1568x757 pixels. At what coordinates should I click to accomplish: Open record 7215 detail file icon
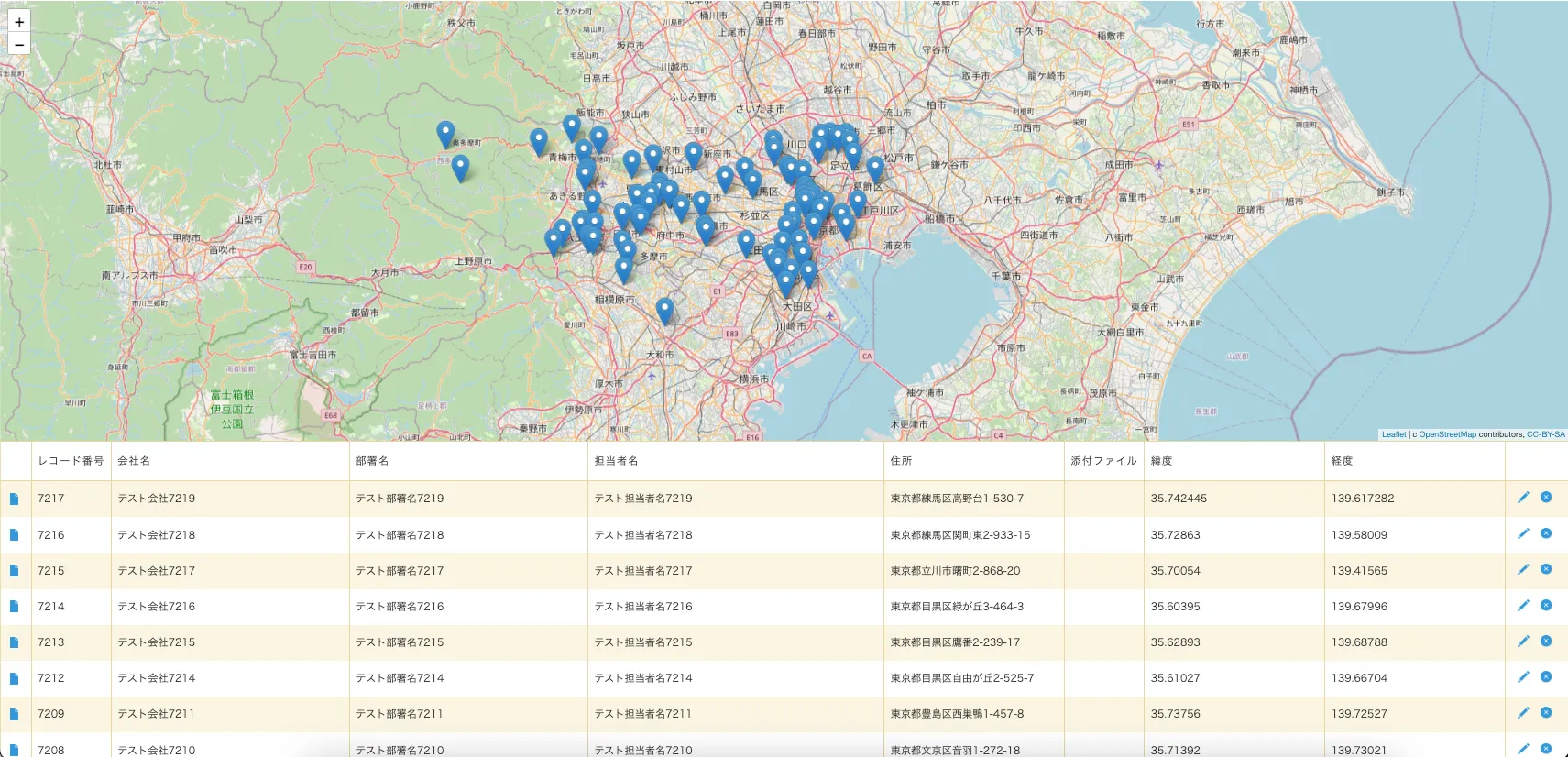click(15, 570)
